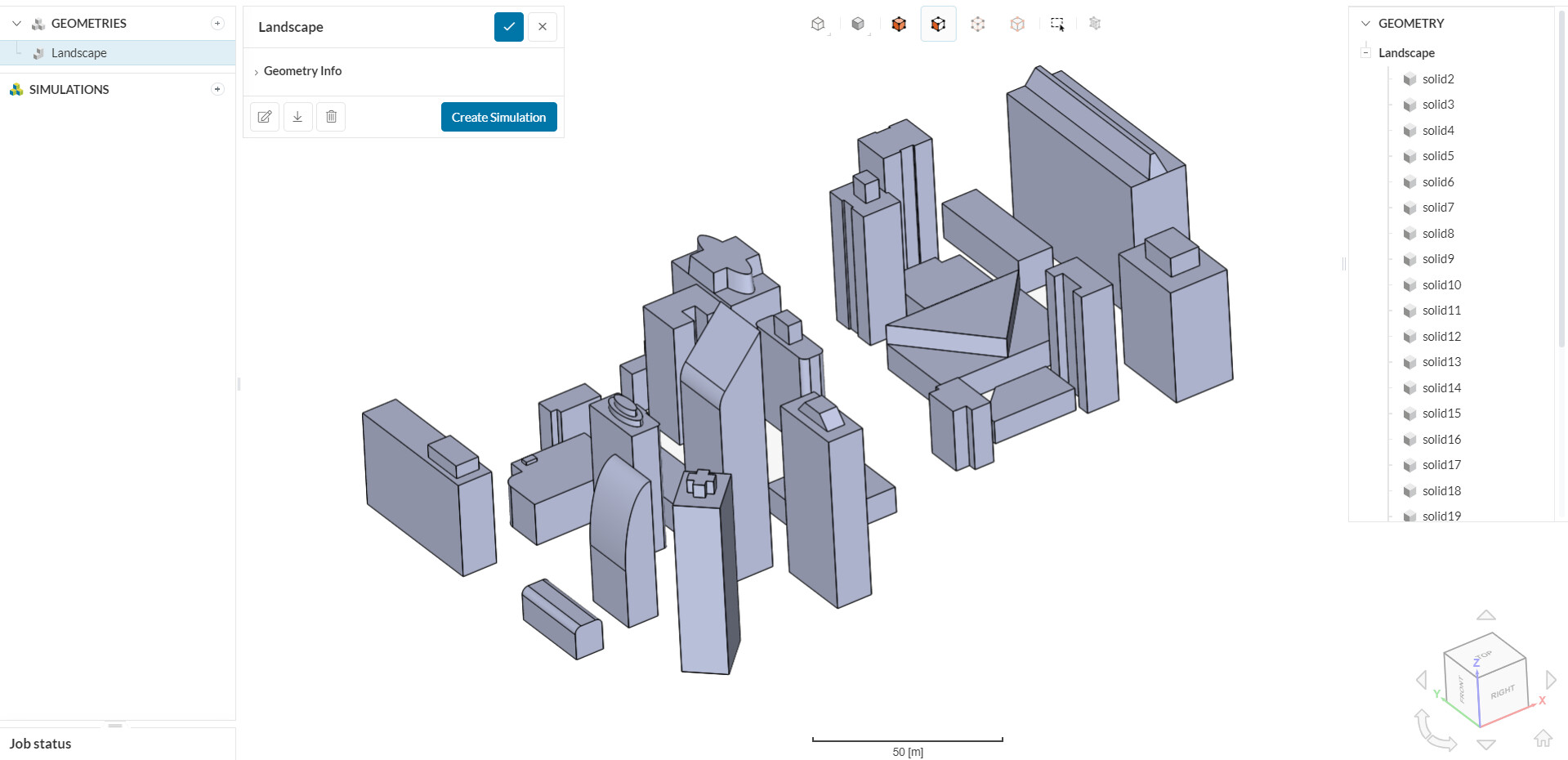Open the shaded grey cube render-mode dropdown

(858, 25)
